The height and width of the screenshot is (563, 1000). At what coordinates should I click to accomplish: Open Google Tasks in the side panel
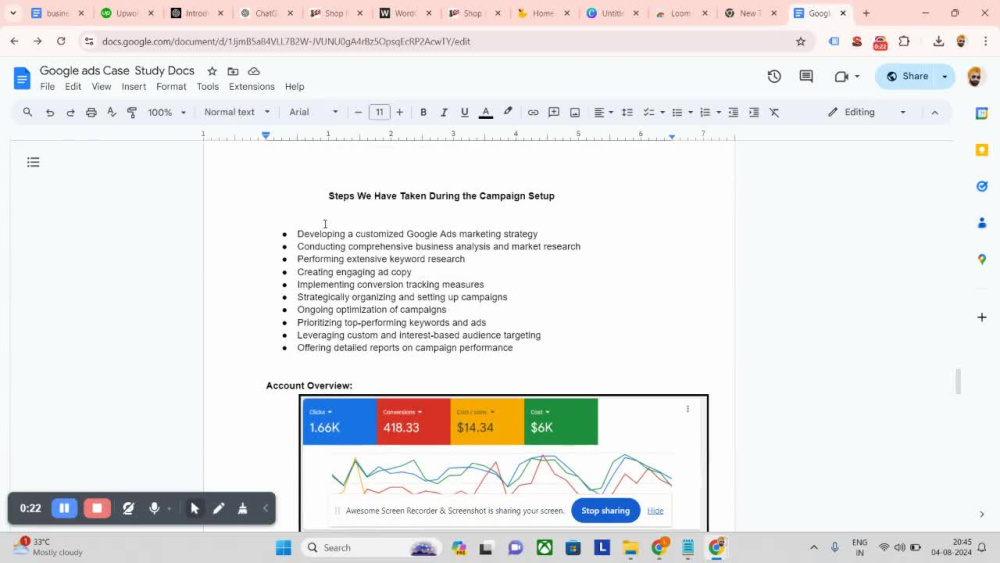click(982, 186)
